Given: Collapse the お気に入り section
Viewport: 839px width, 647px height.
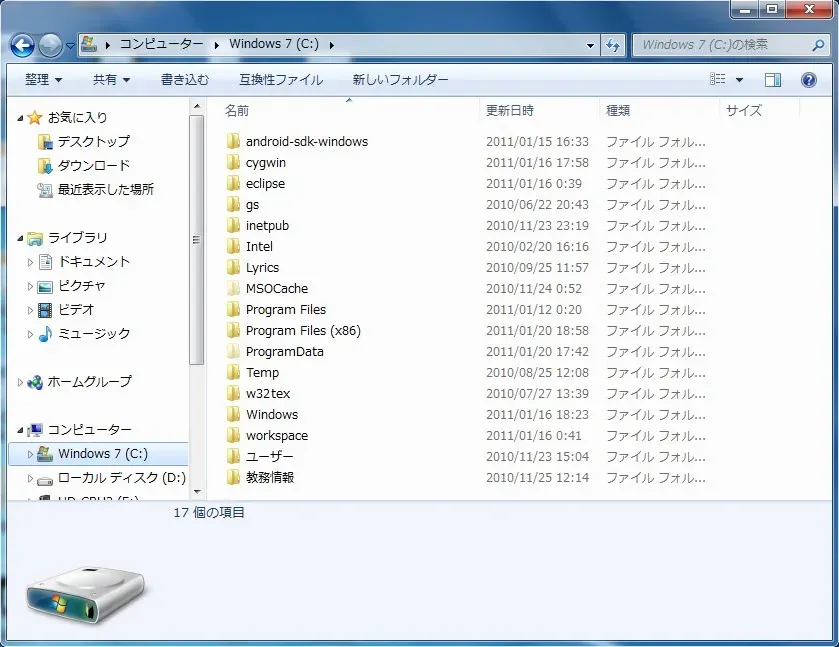Looking at the screenshot, I should click(x=21, y=118).
